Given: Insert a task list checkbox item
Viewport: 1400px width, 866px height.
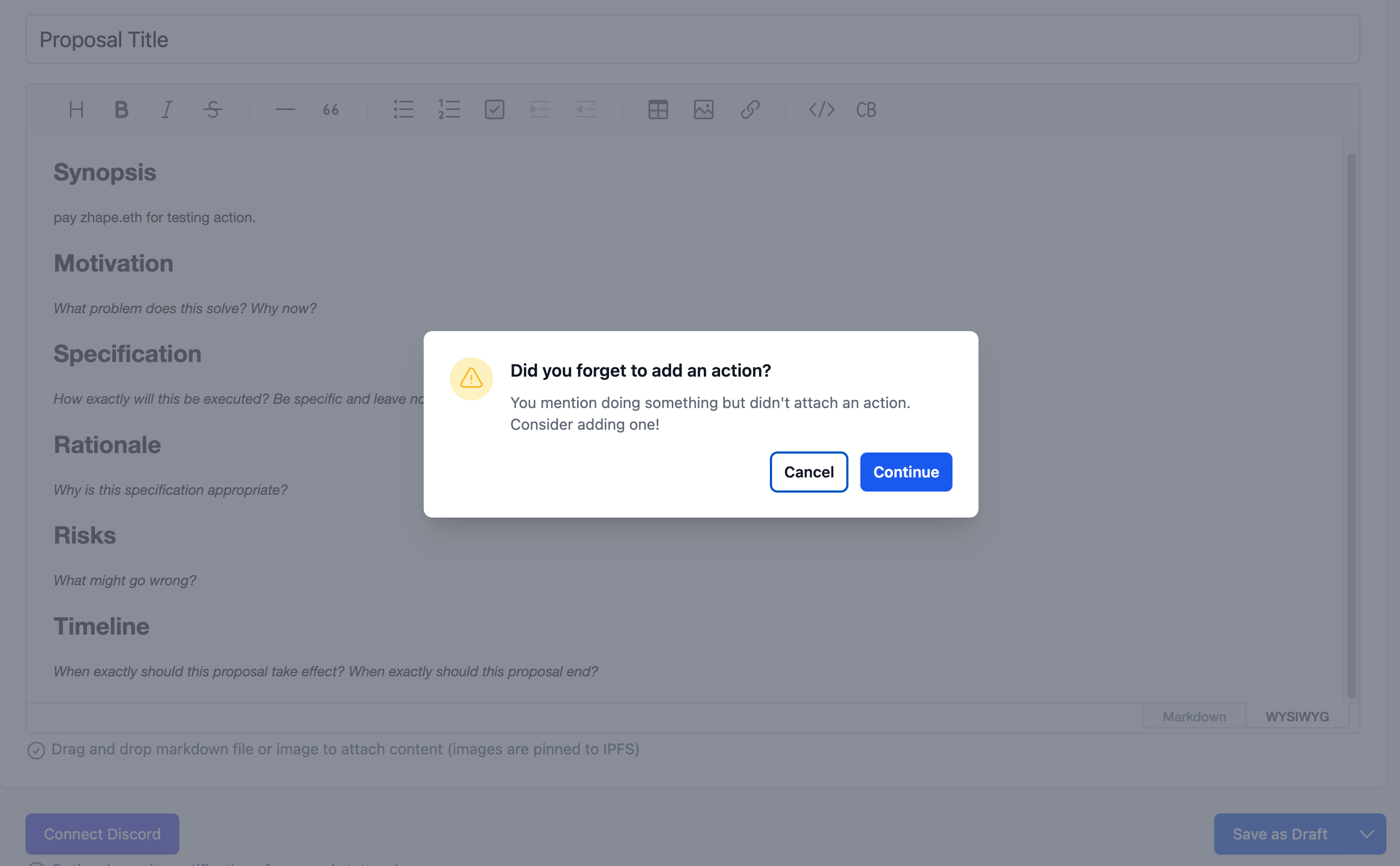Looking at the screenshot, I should tap(495, 109).
